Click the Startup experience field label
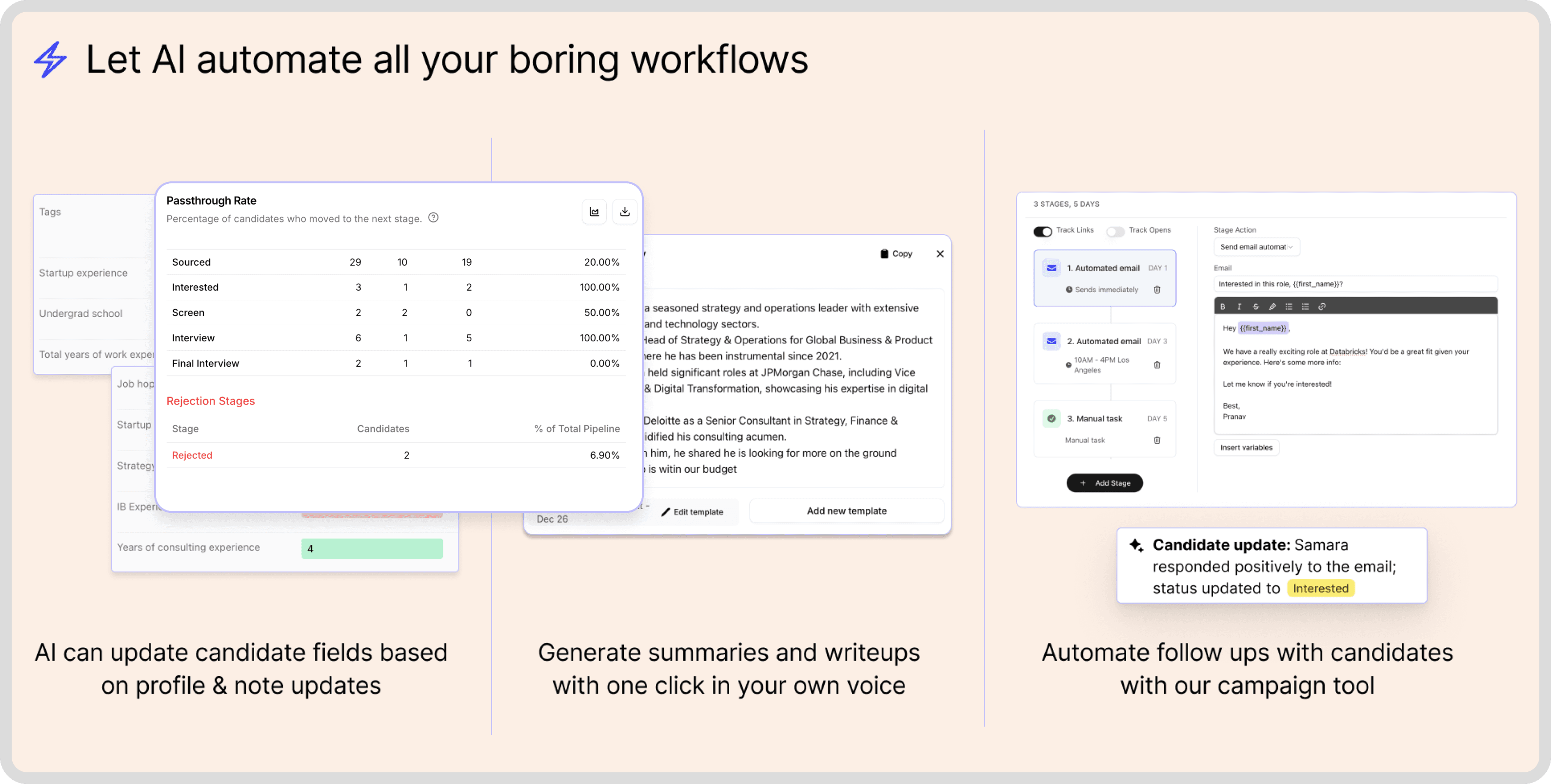This screenshot has width=1551, height=784. click(x=83, y=273)
